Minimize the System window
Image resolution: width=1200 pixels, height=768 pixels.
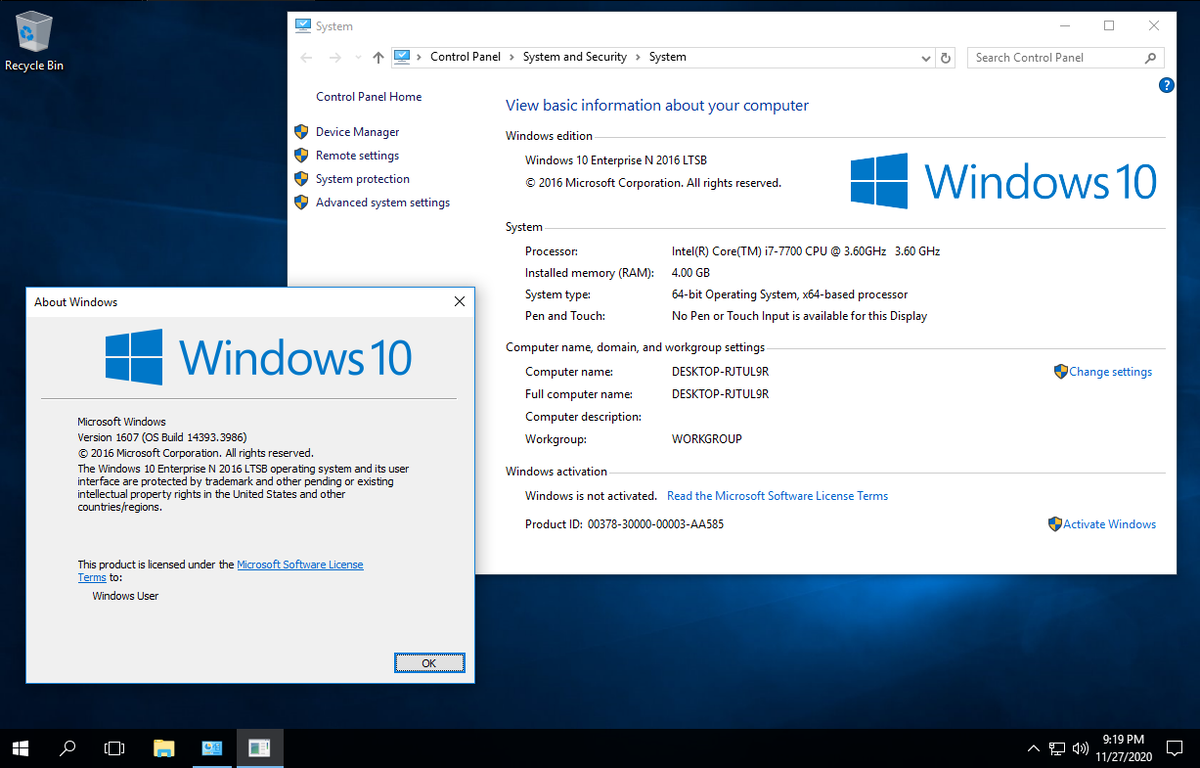(x=1063, y=26)
